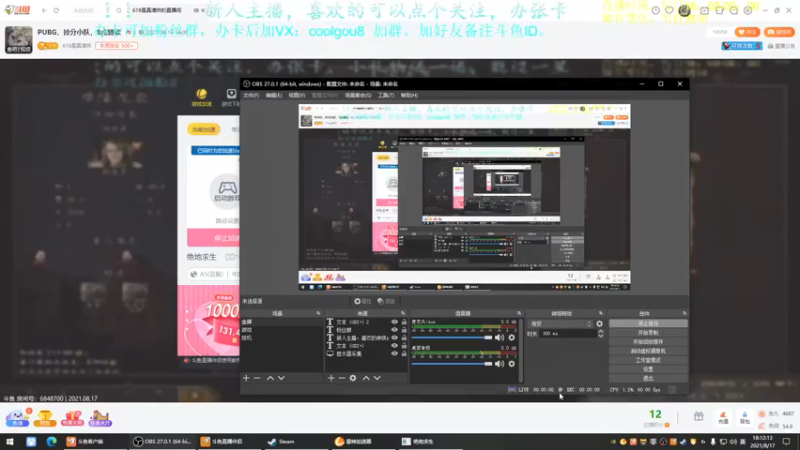Remove the selected OBS source
Image resolution: width=800 pixels, height=450 pixels.
point(342,378)
